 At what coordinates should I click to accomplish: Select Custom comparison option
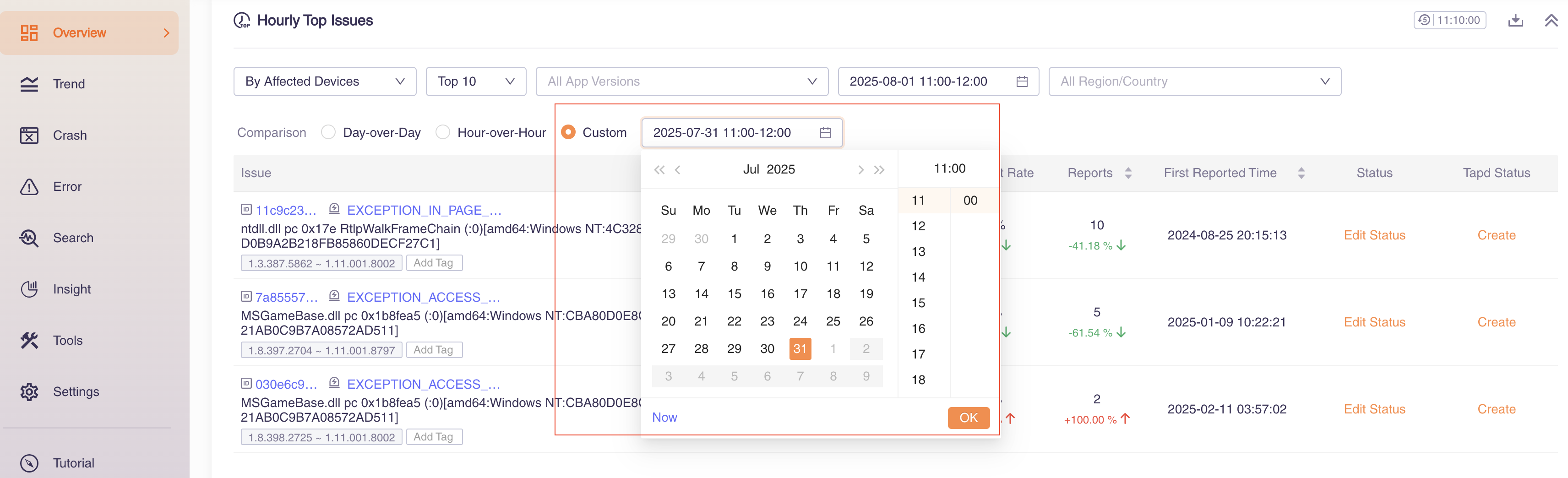click(568, 132)
